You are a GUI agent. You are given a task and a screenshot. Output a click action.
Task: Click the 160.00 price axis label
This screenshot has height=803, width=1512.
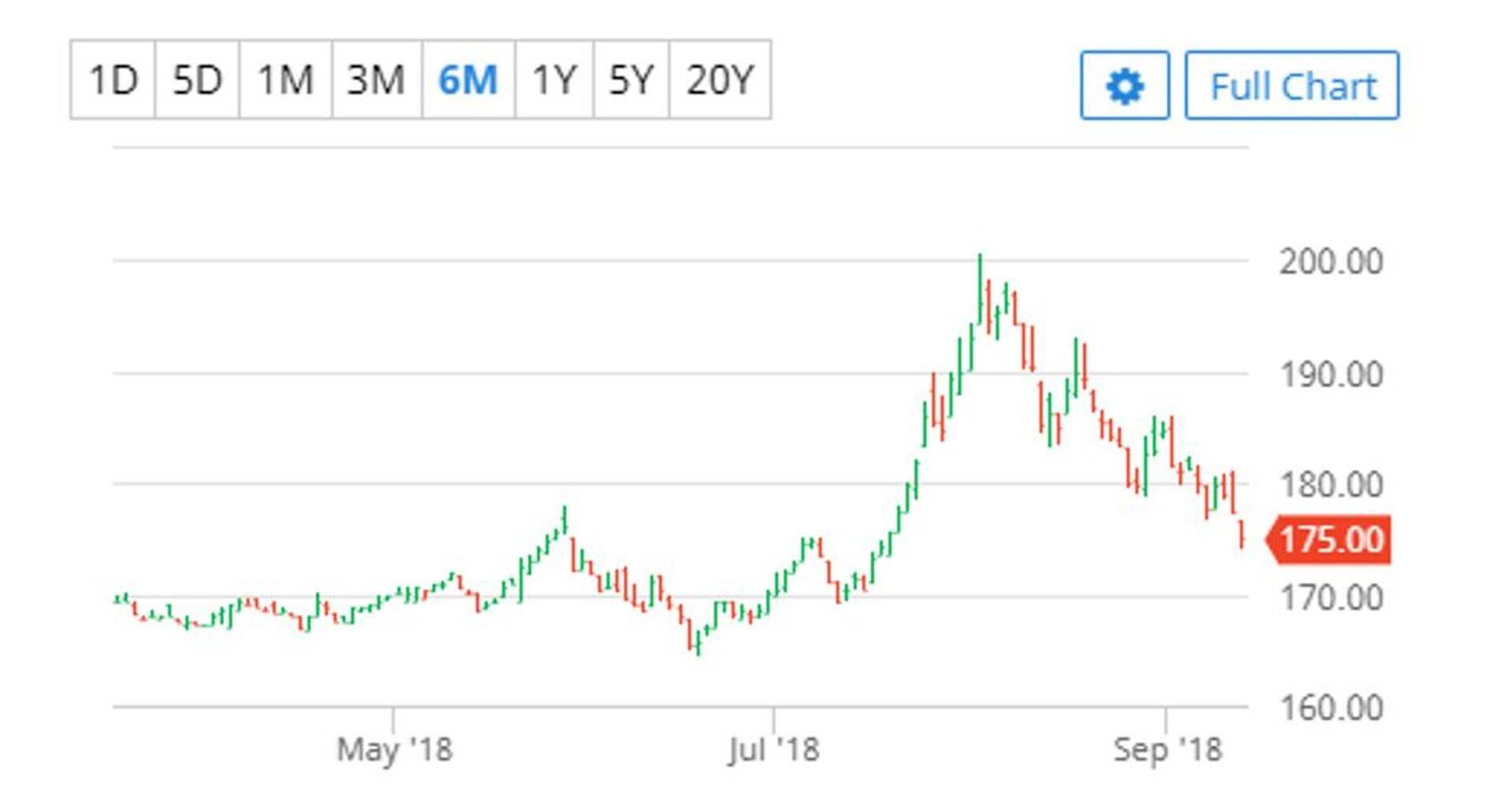point(1331,708)
